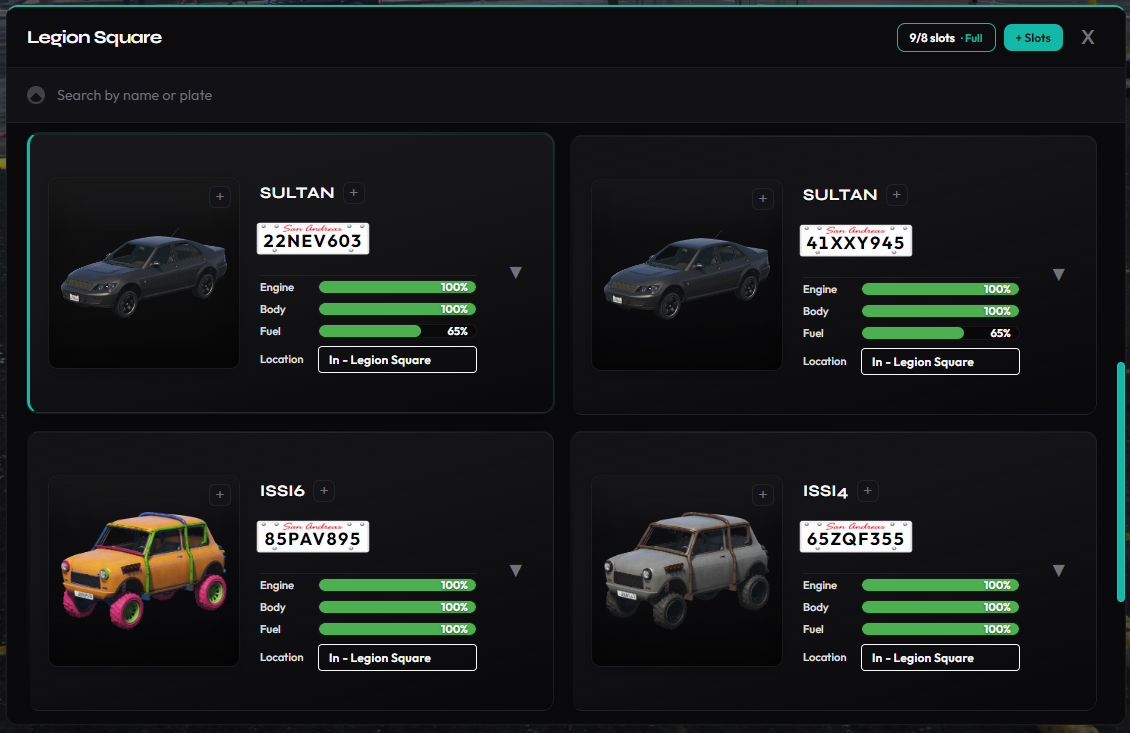Click the ISSI4 vehicle name
Screen dimensions: 1130x733
pyautogui.click(x=825, y=492)
